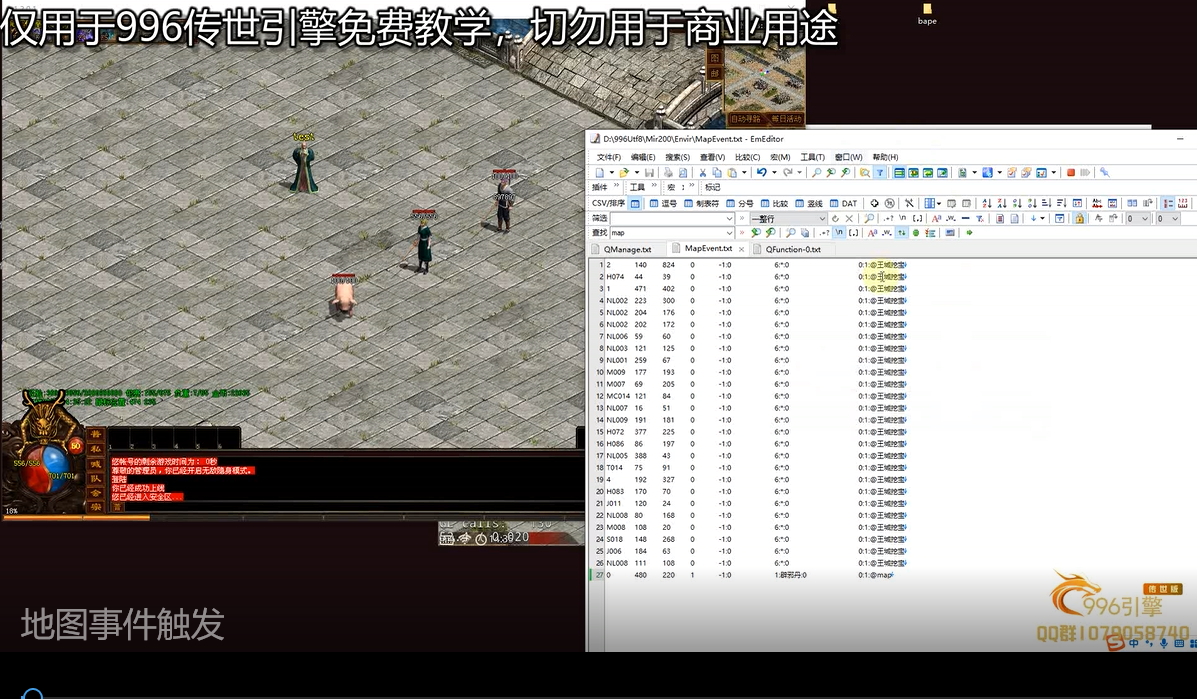
Task: Open the 查看(V) menu
Action: pos(712,157)
